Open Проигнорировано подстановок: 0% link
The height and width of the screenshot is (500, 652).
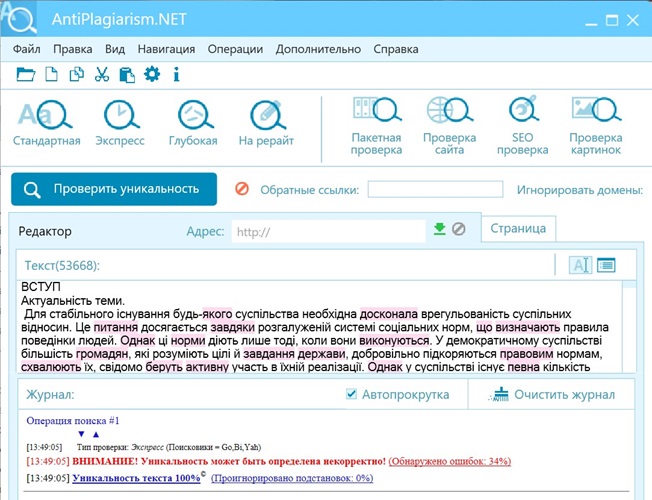coord(292,478)
